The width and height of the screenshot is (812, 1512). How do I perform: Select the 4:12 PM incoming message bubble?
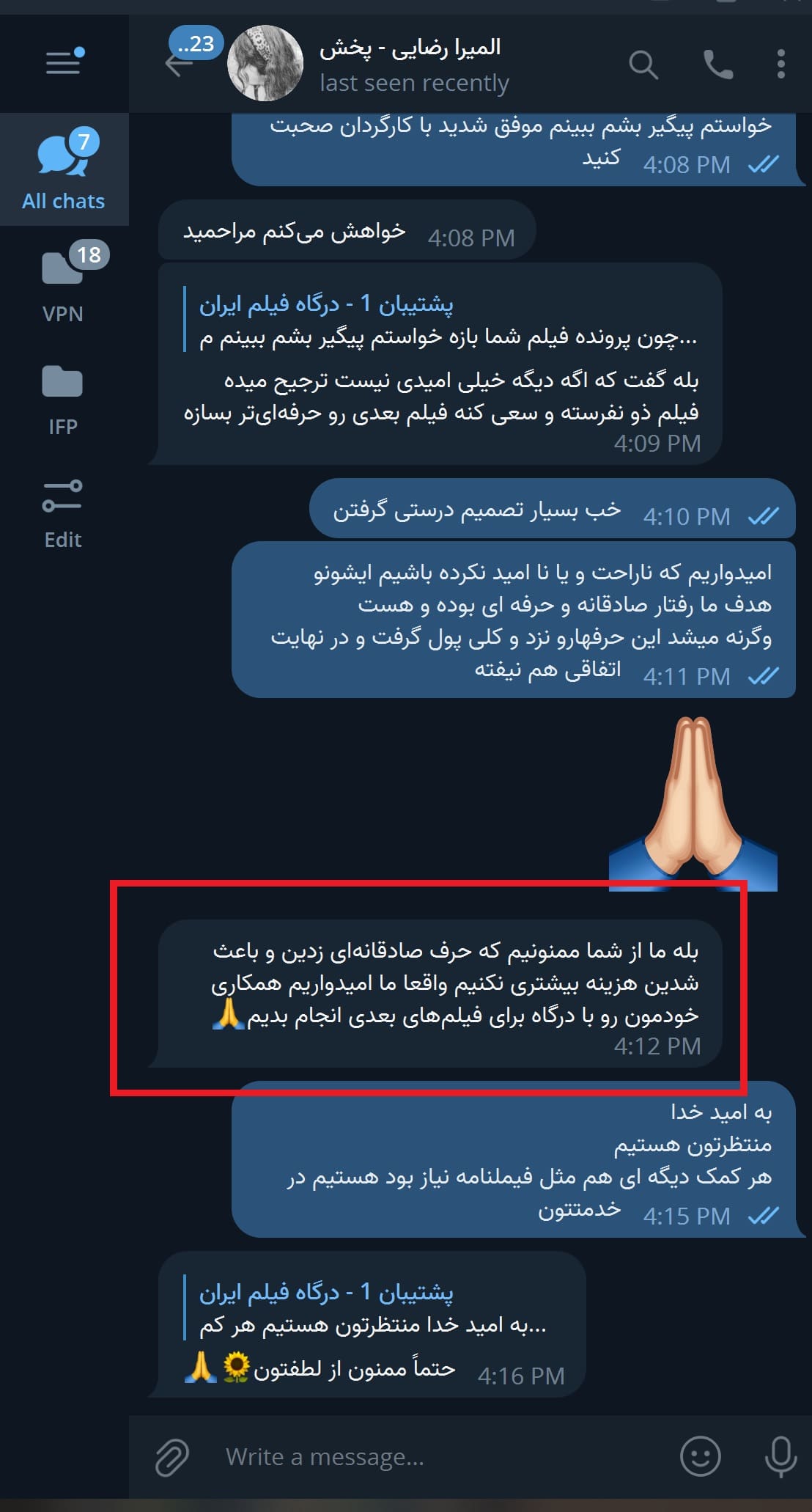[x=440, y=994]
